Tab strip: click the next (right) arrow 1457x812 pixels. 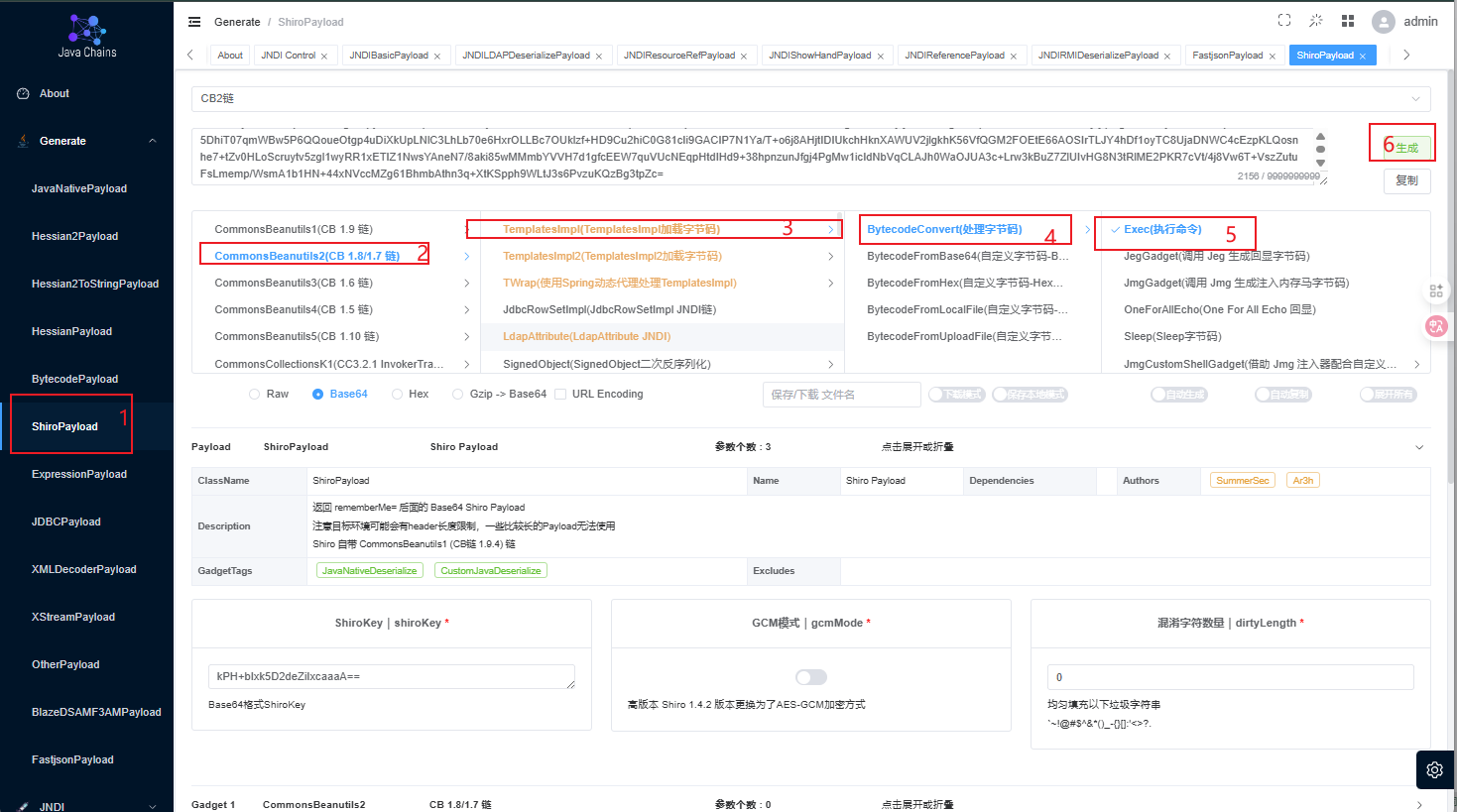(1406, 56)
